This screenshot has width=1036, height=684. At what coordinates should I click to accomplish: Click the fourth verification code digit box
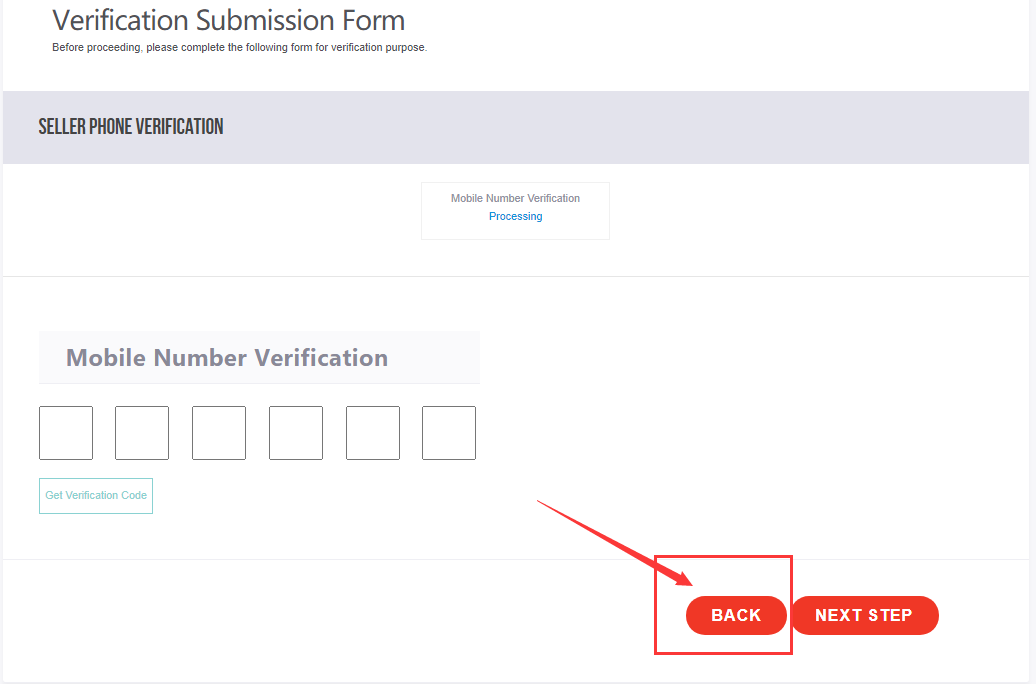296,433
